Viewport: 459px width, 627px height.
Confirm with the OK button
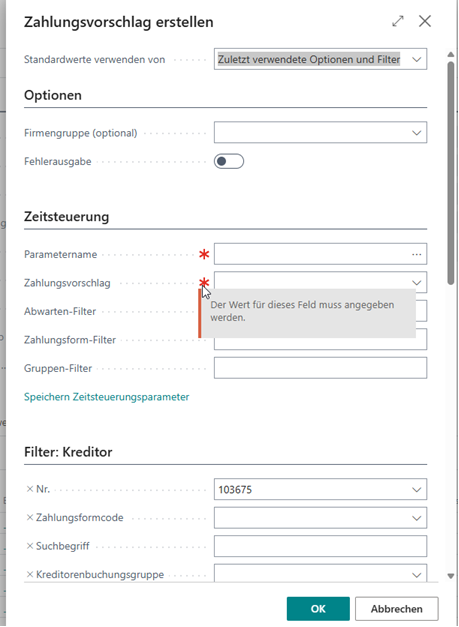[318, 609]
